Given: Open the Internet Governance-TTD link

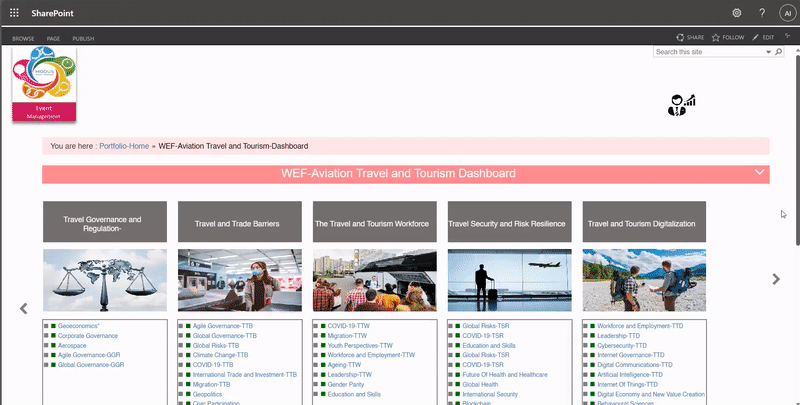Looking at the screenshot, I should [x=631, y=355].
